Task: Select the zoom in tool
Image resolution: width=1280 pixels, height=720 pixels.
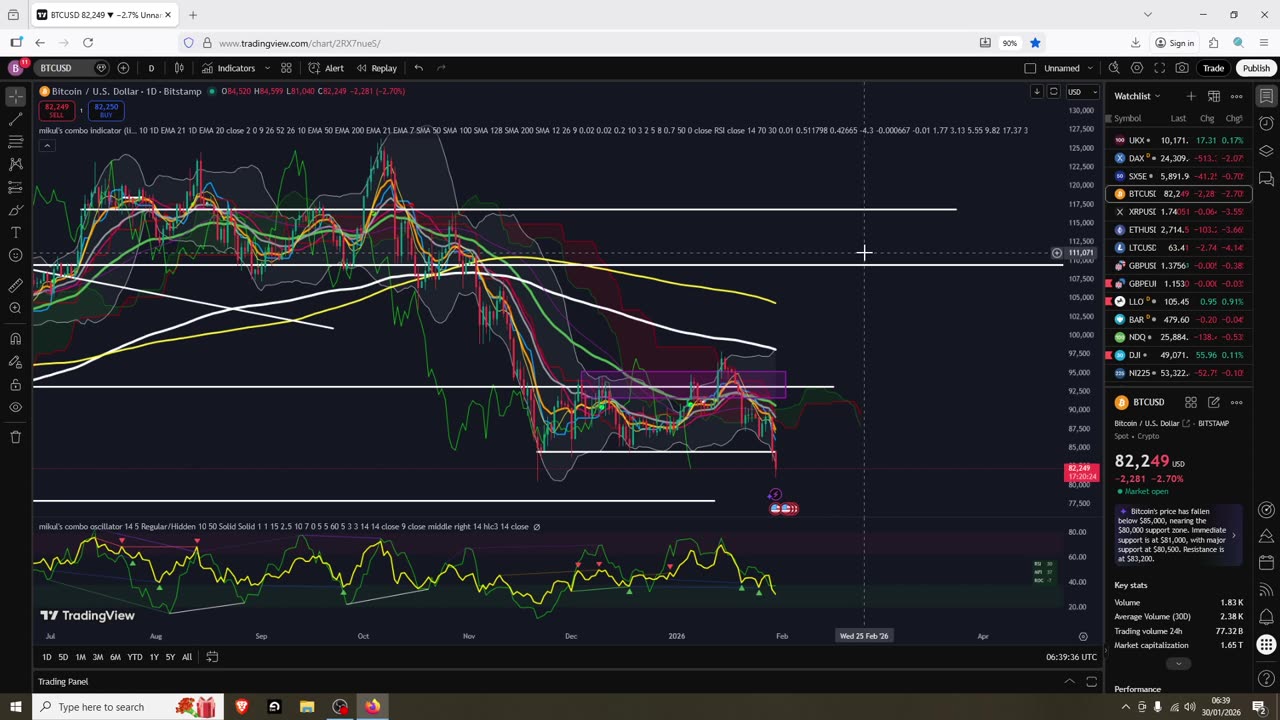Action: pos(15,308)
